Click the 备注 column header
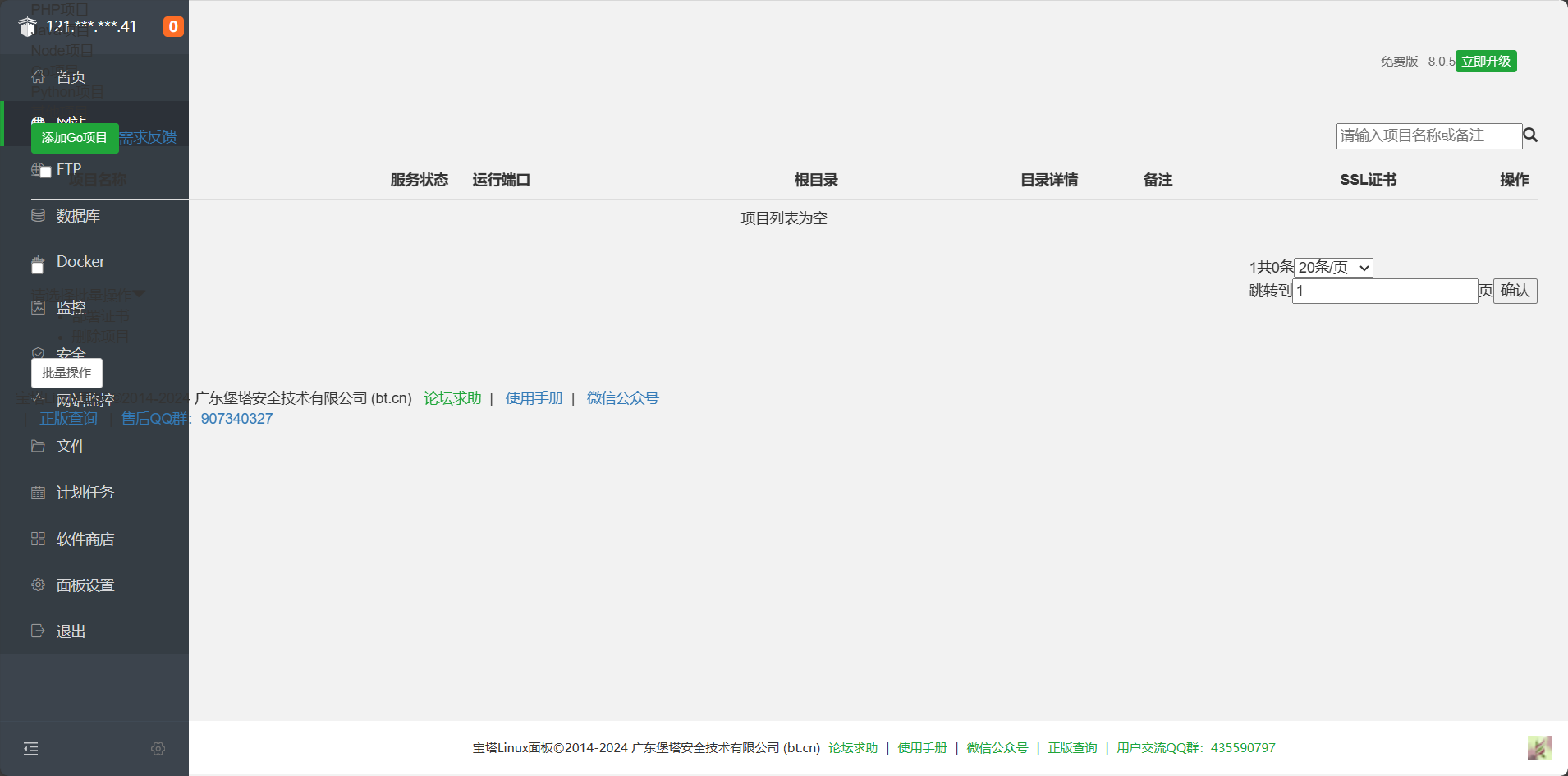This screenshot has height=776, width=1568. pos(1158,180)
